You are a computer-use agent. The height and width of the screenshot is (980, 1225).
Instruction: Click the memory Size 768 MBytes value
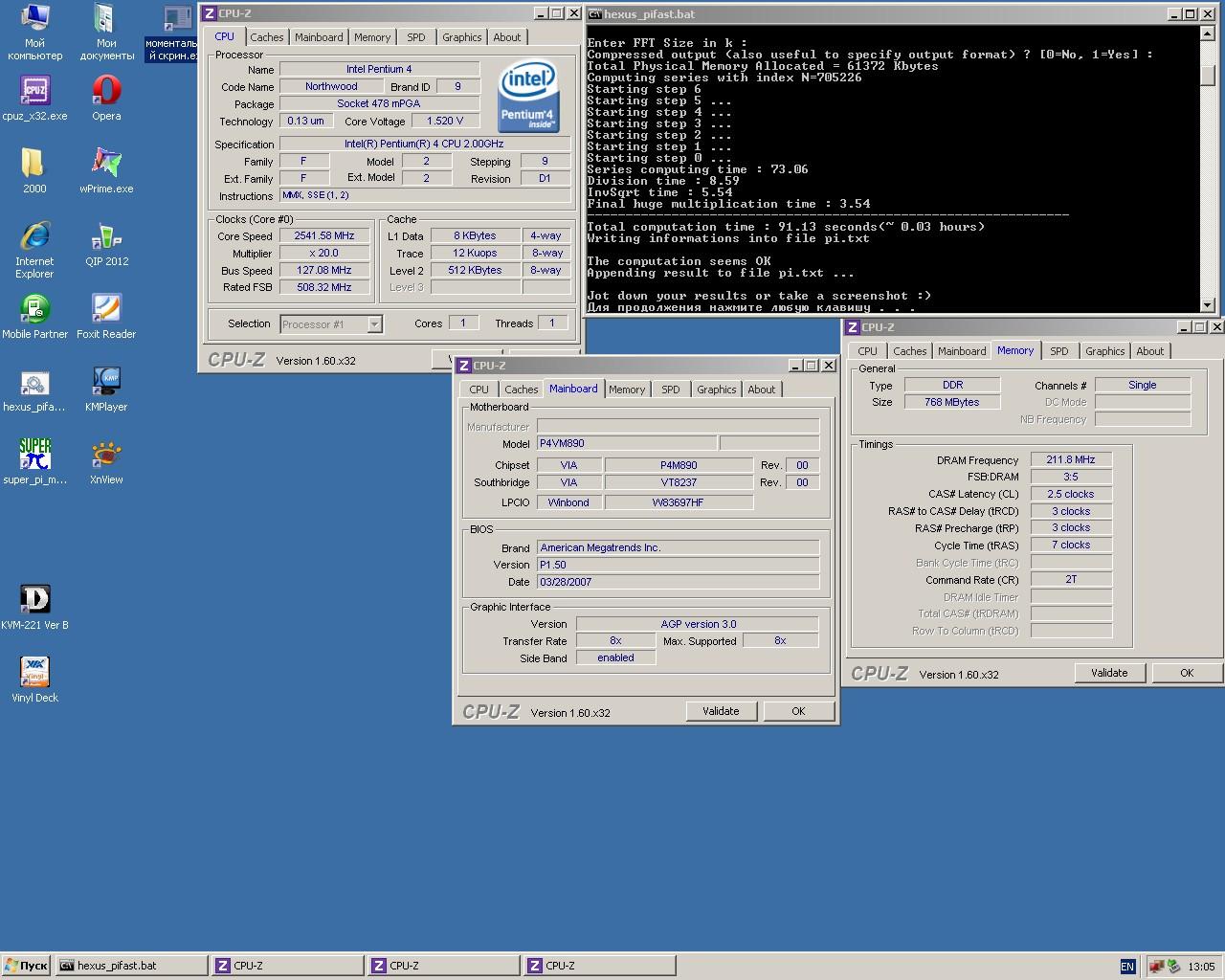tap(952, 402)
